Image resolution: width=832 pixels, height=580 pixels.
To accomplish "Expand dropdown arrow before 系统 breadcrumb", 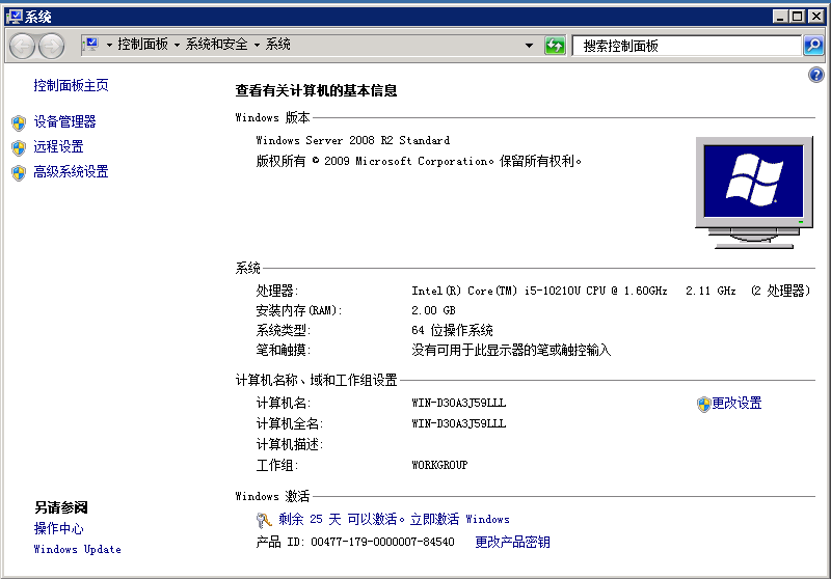I will (x=257, y=45).
